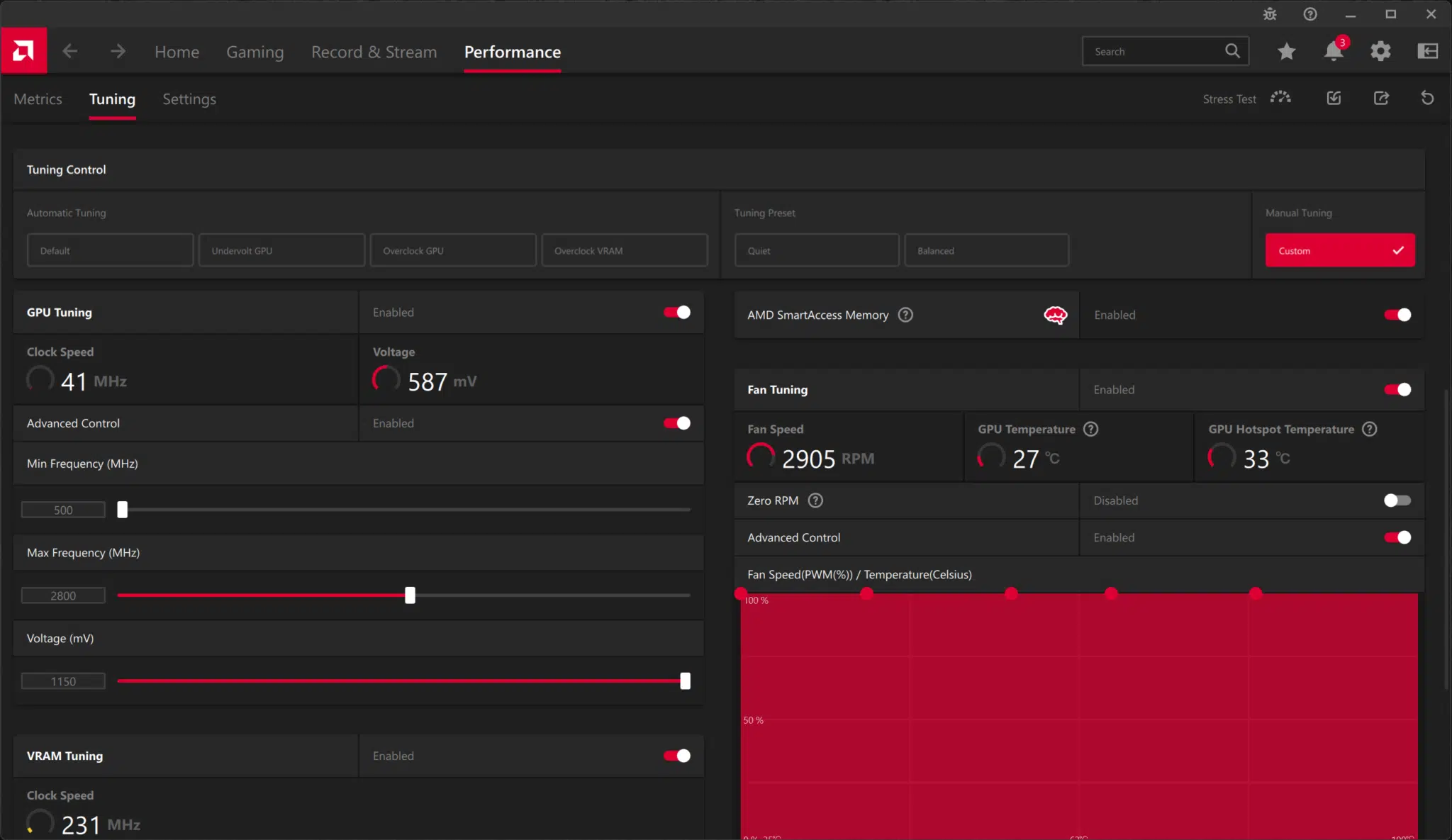The width and height of the screenshot is (1452, 840).
Task: Click Min Frequency slider handle
Action: (x=123, y=510)
